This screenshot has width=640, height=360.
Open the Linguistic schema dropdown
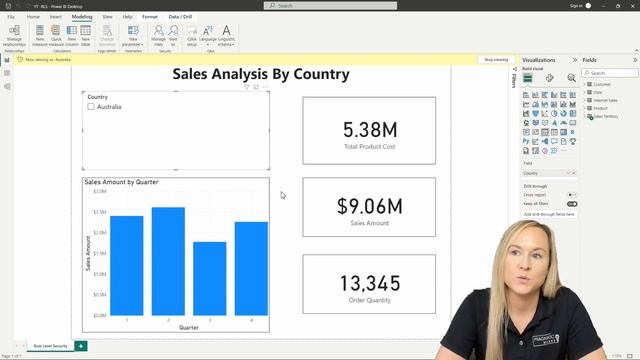point(227,36)
